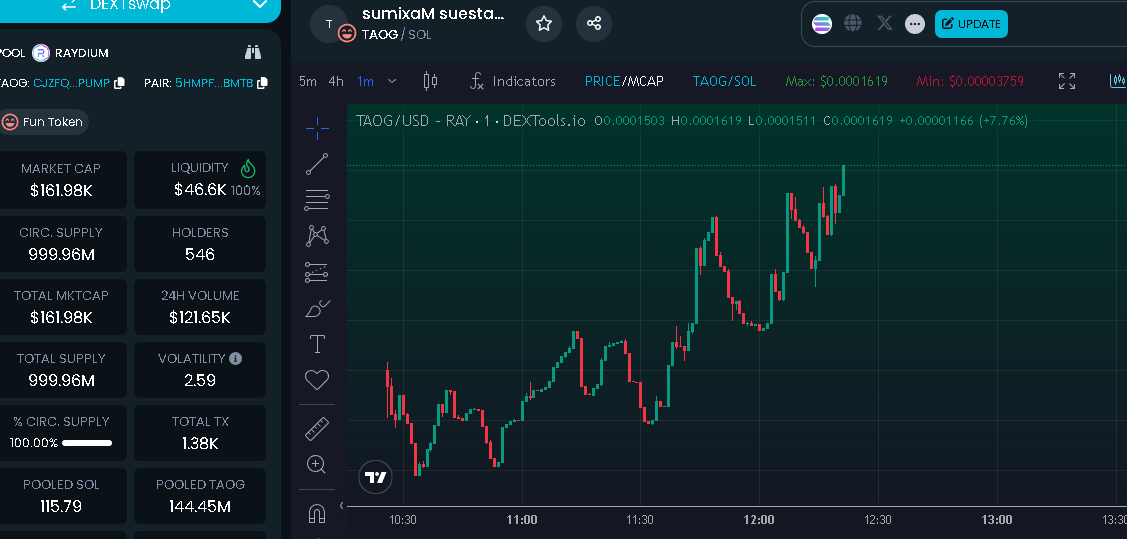This screenshot has width=1127, height=539.
Task: Select the Text annotation tool
Action: click(317, 344)
